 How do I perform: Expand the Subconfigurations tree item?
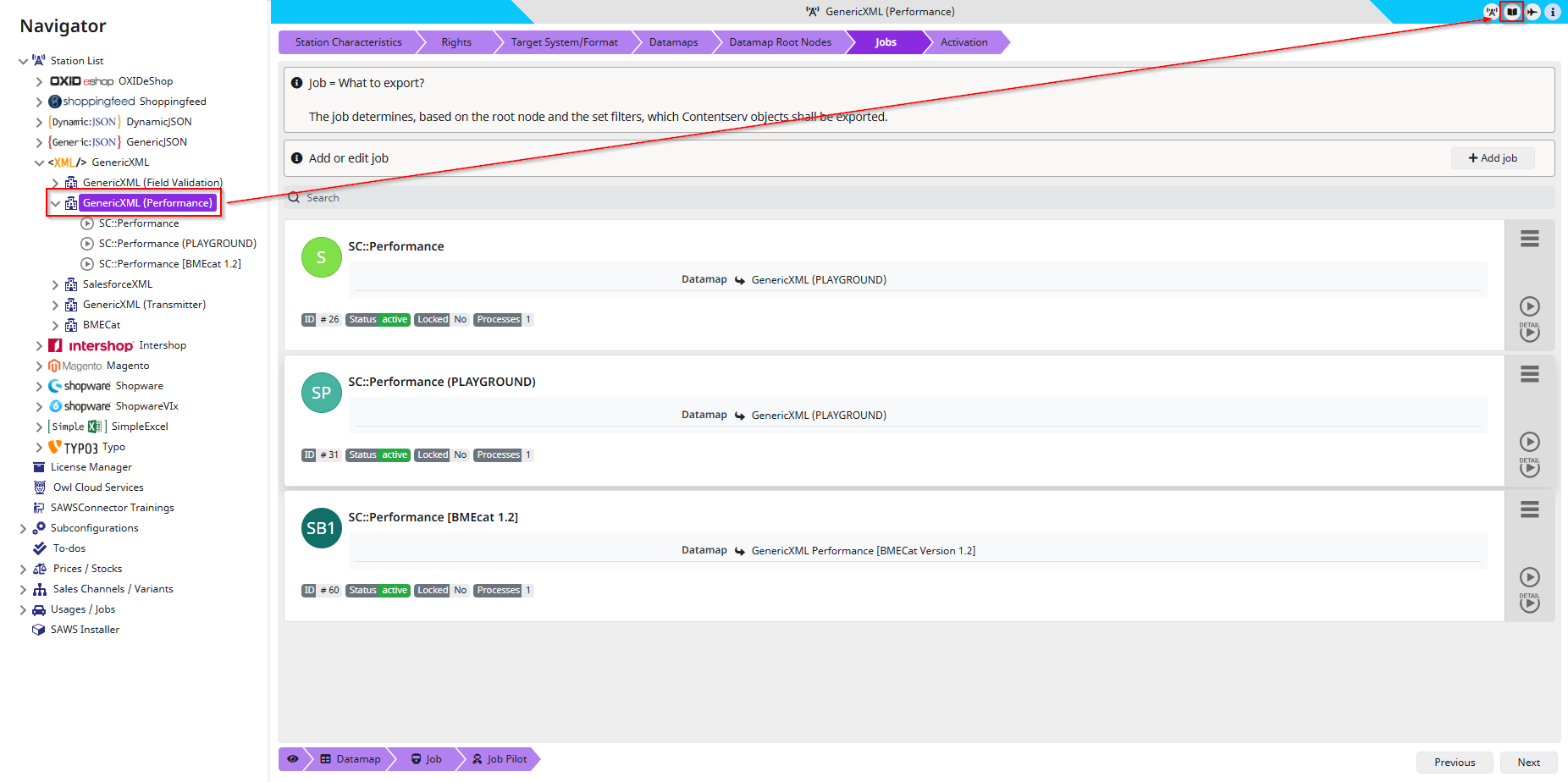(x=23, y=528)
